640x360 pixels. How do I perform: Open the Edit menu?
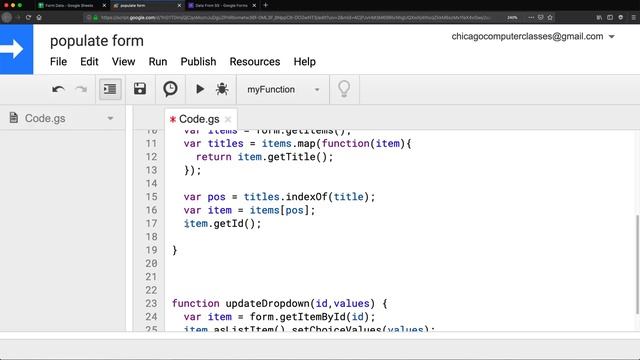point(89,62)
